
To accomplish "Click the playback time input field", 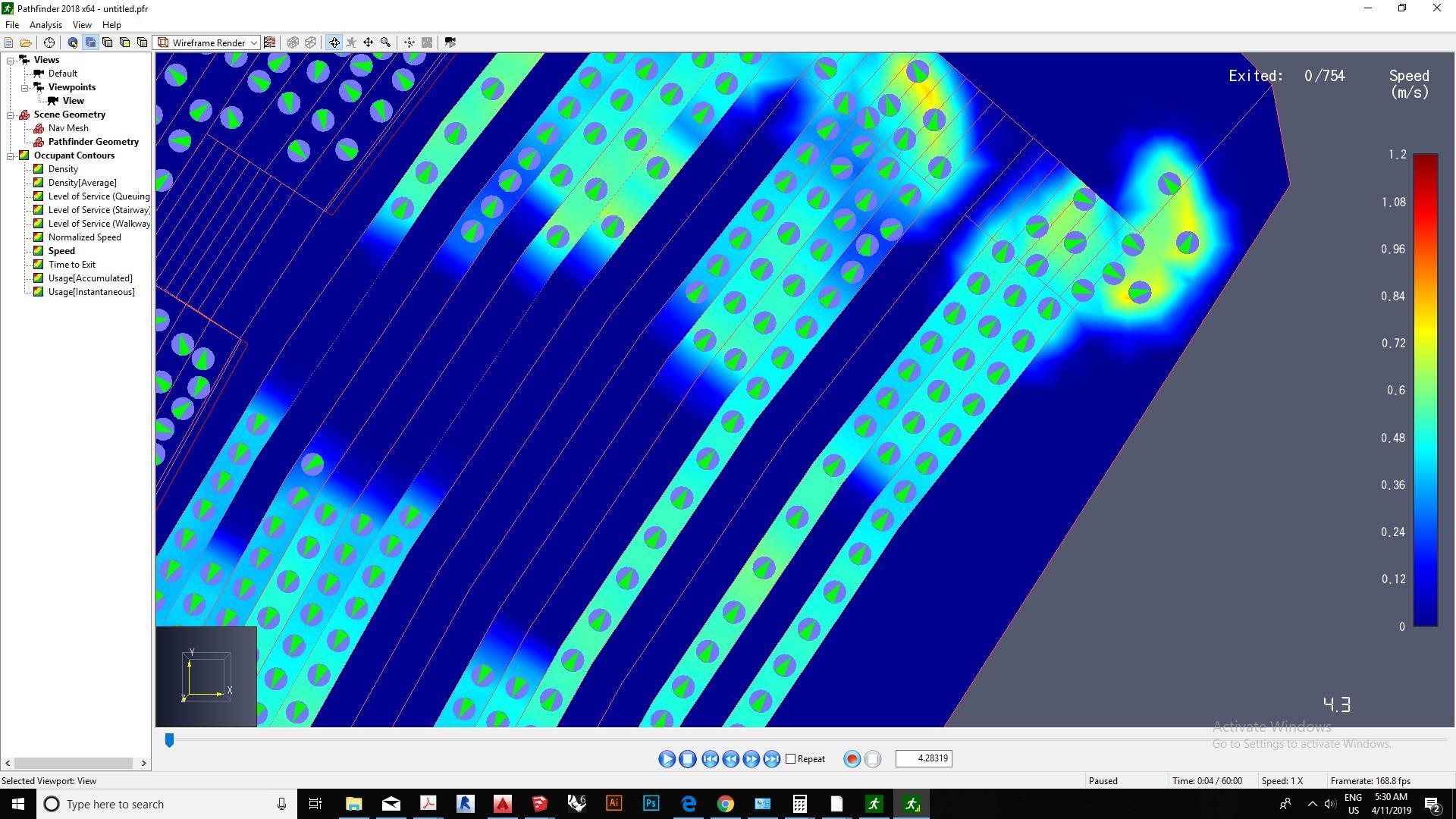I will pos(923,758).
